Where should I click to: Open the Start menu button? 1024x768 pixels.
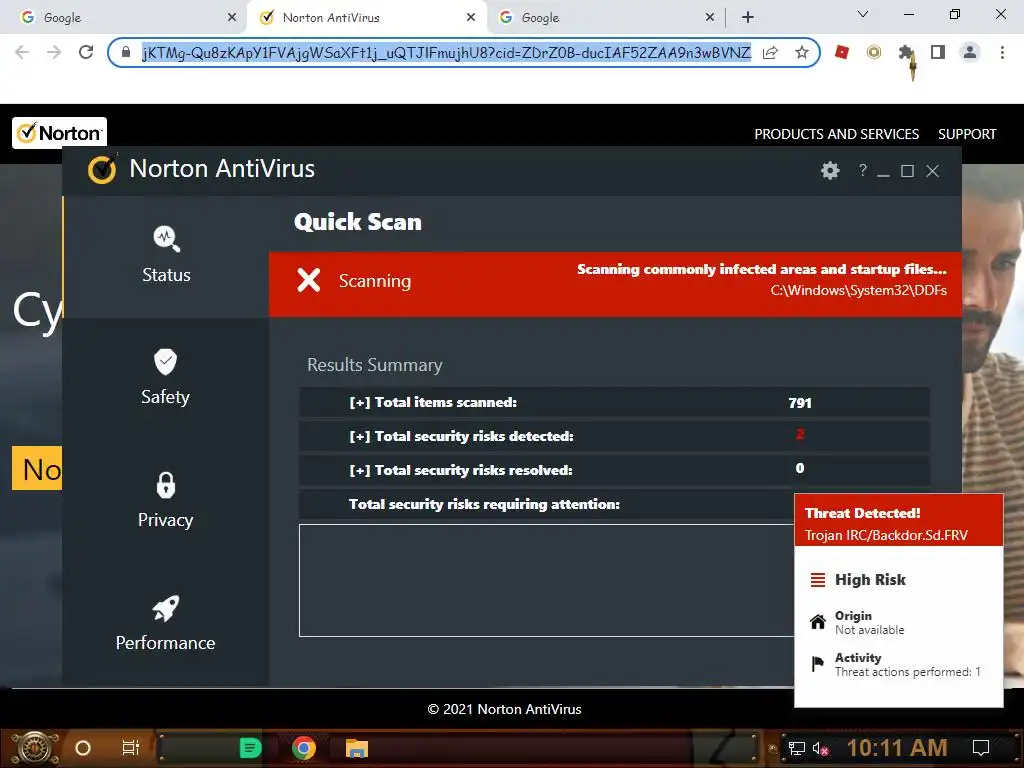pos(35,748)
